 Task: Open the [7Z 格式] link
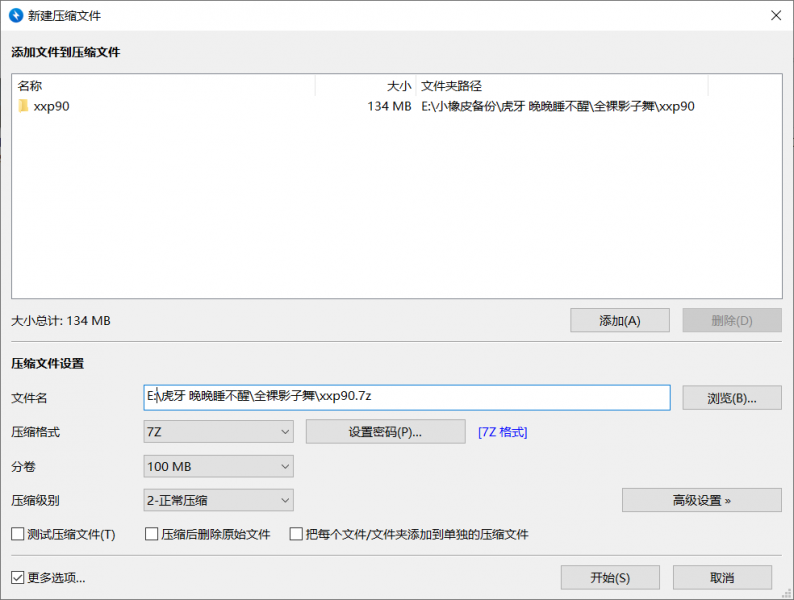[x=502, y=432]
